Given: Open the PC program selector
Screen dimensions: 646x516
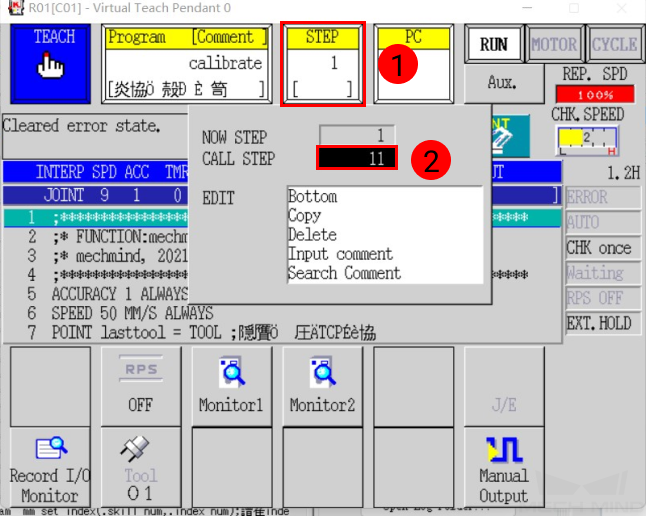Looking at the screenshot, I should (414, 63).
